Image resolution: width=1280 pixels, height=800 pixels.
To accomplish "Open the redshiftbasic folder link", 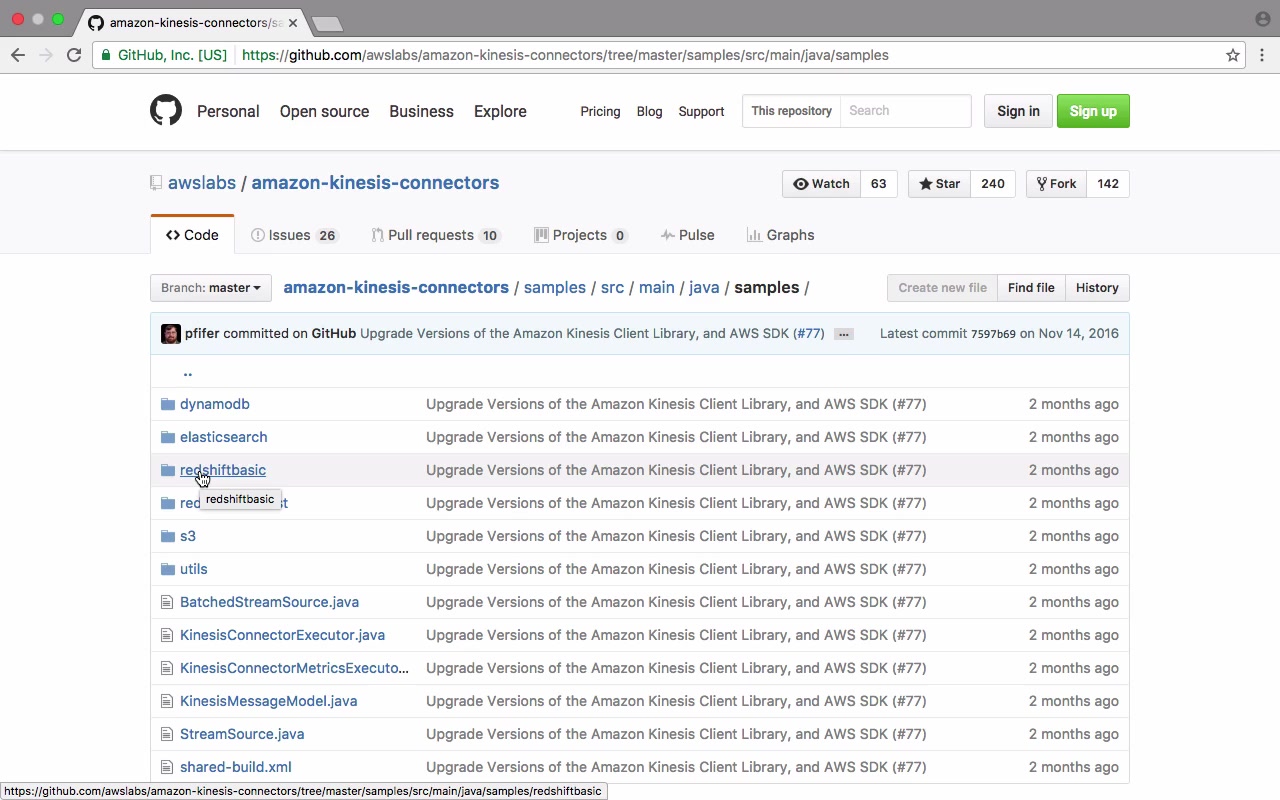I will coord(223,470).
